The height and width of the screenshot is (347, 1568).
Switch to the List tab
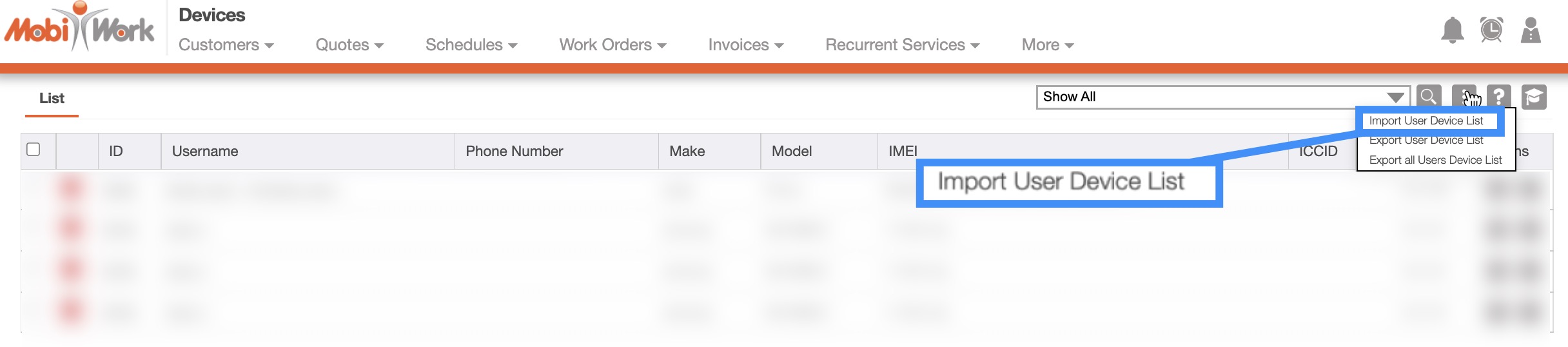[52, 98]
